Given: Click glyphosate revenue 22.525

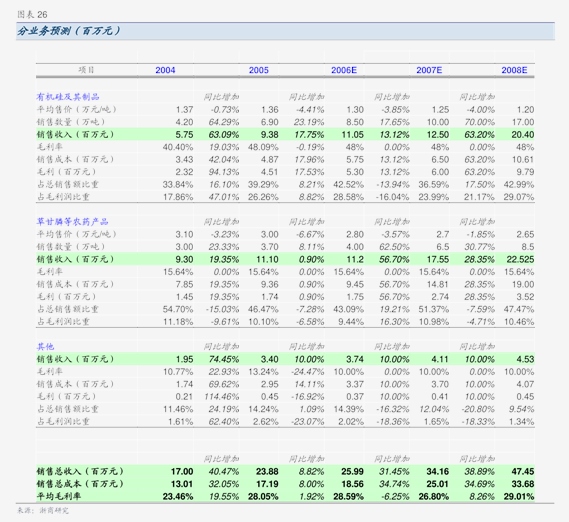Looking at the screenshot, I should tap(520, 260).
